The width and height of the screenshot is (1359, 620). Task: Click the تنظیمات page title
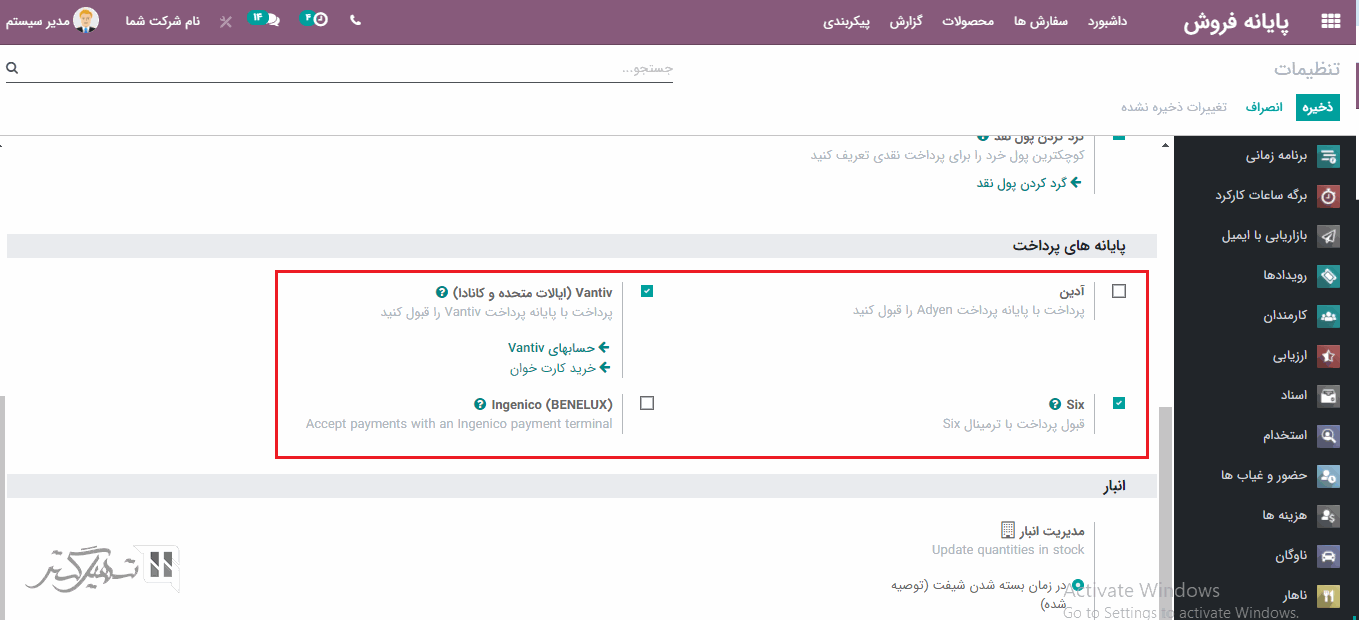pos(1308,68)
